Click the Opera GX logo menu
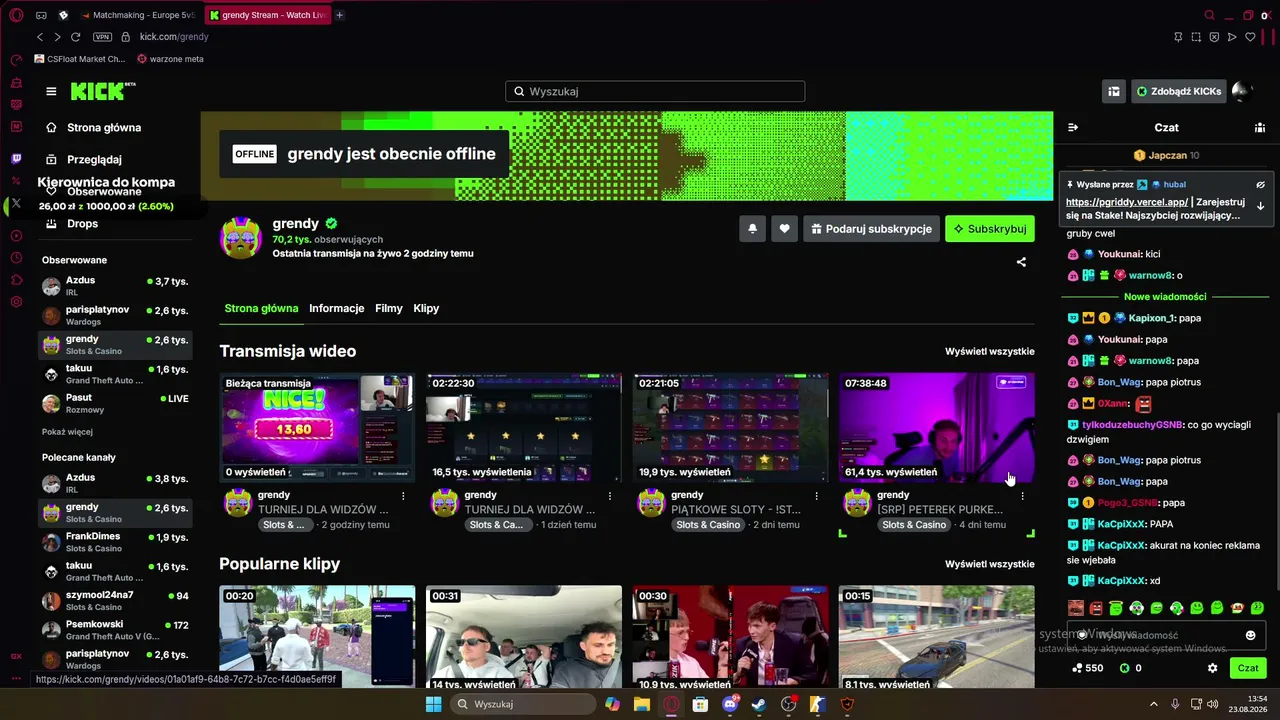Screen dimensions: 1280x720 [16, 15]
